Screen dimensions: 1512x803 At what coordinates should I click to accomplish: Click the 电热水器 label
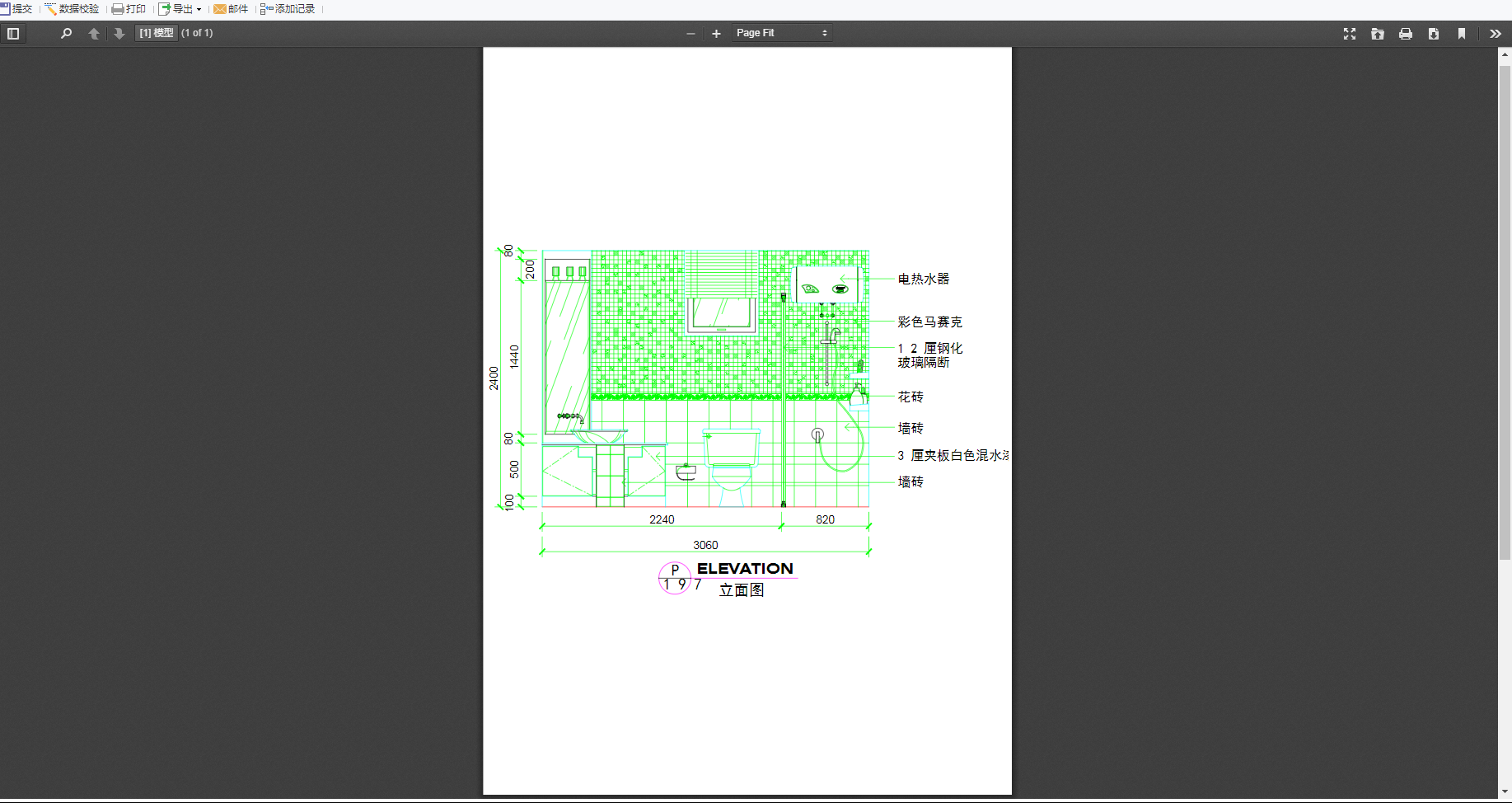point(924,279)
